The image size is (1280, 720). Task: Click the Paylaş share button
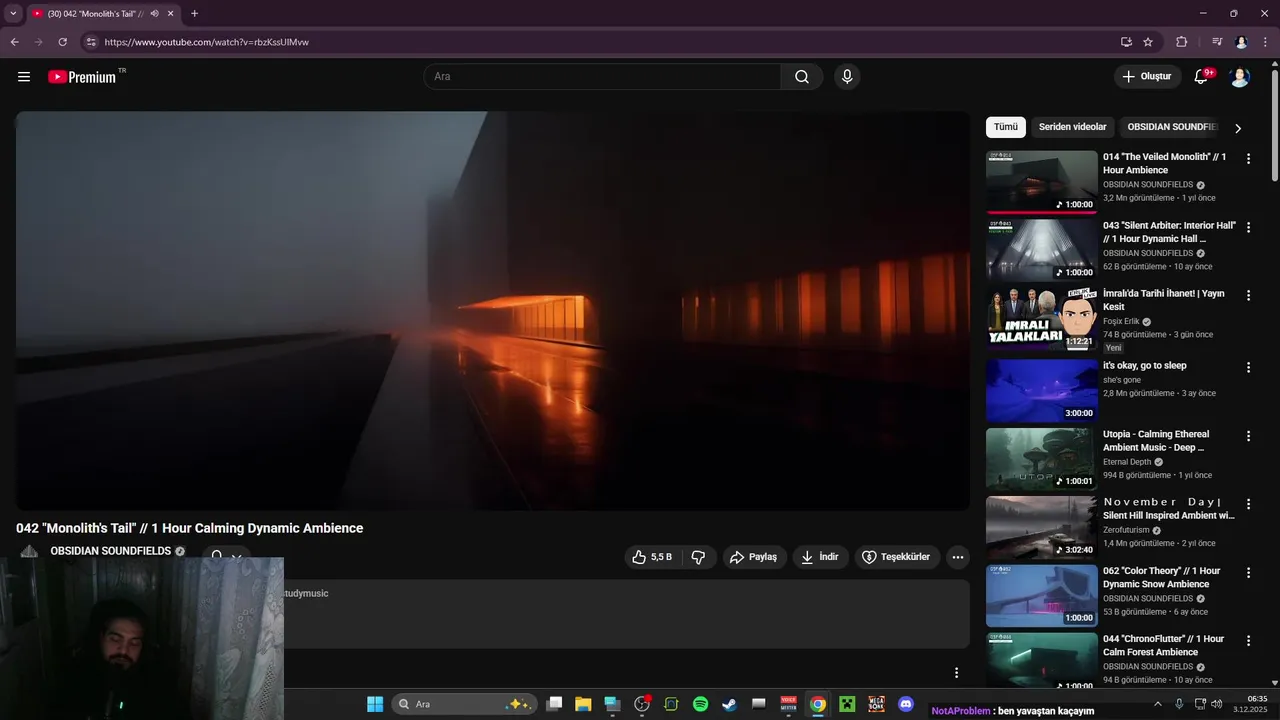click(x=753, y=557)
